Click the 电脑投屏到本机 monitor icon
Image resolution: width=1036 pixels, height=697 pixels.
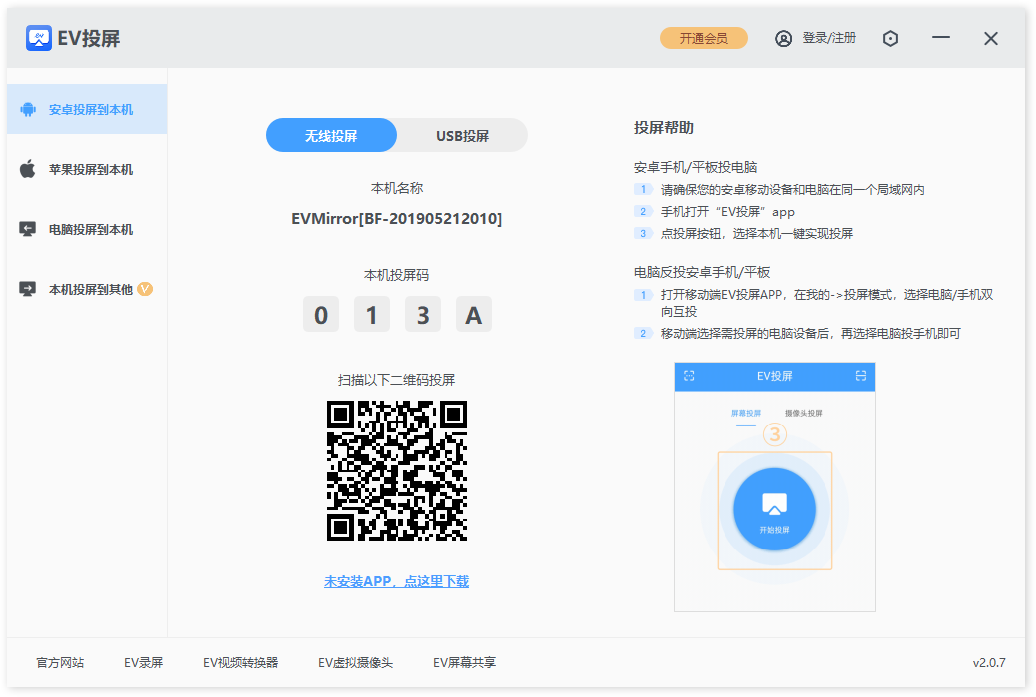point(28,229)
